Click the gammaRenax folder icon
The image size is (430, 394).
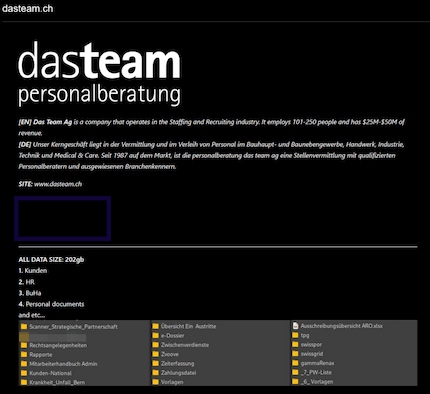[x=295, y=363]
